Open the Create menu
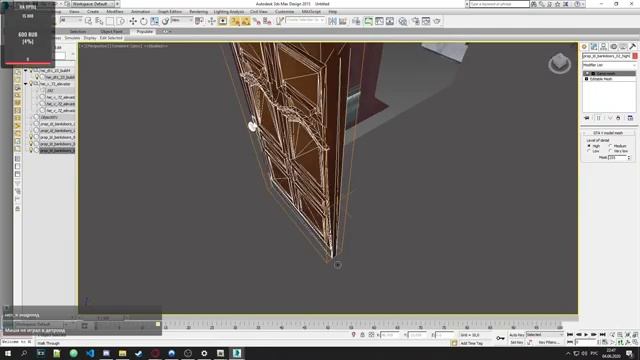This screenshot has height=360, width=640. click(x=93, y=12)
